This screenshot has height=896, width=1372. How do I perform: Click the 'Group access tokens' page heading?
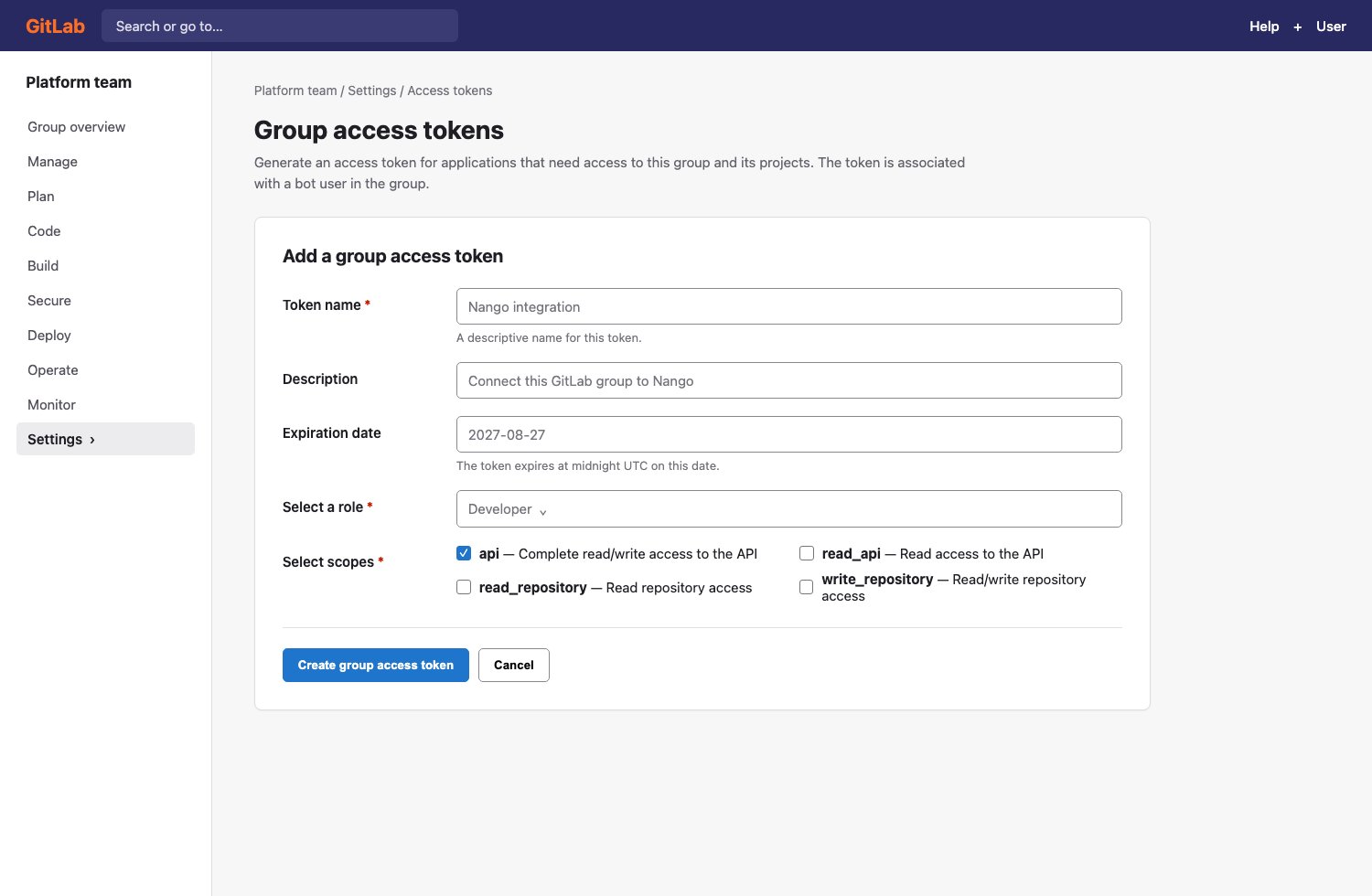click(x=379, y=130)
